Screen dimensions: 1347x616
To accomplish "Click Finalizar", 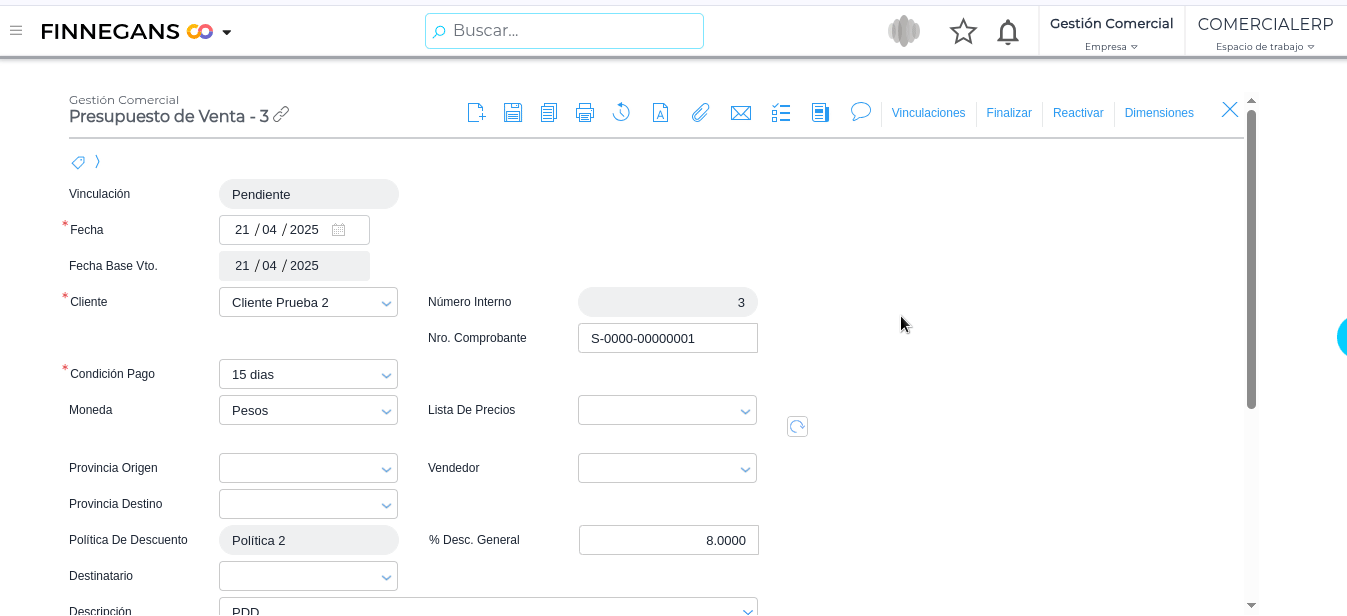I will coord(1009,113).
